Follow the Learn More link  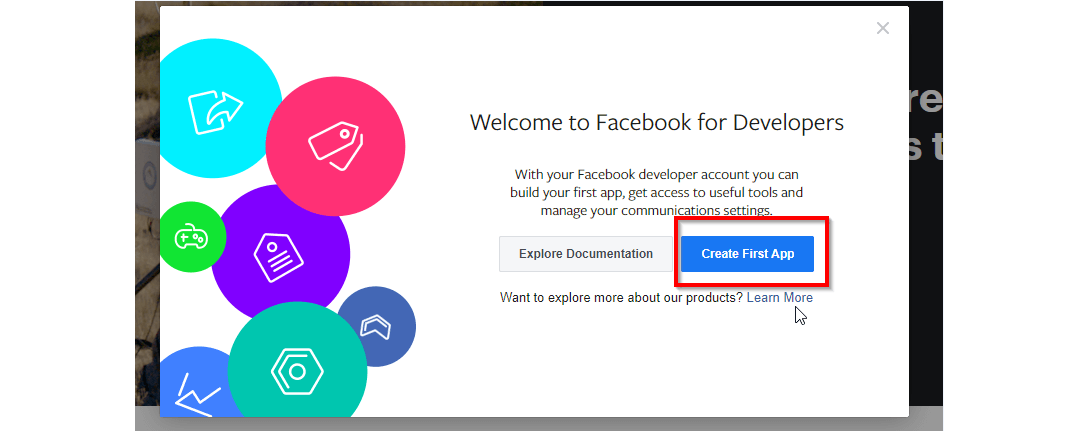point(780,297)
